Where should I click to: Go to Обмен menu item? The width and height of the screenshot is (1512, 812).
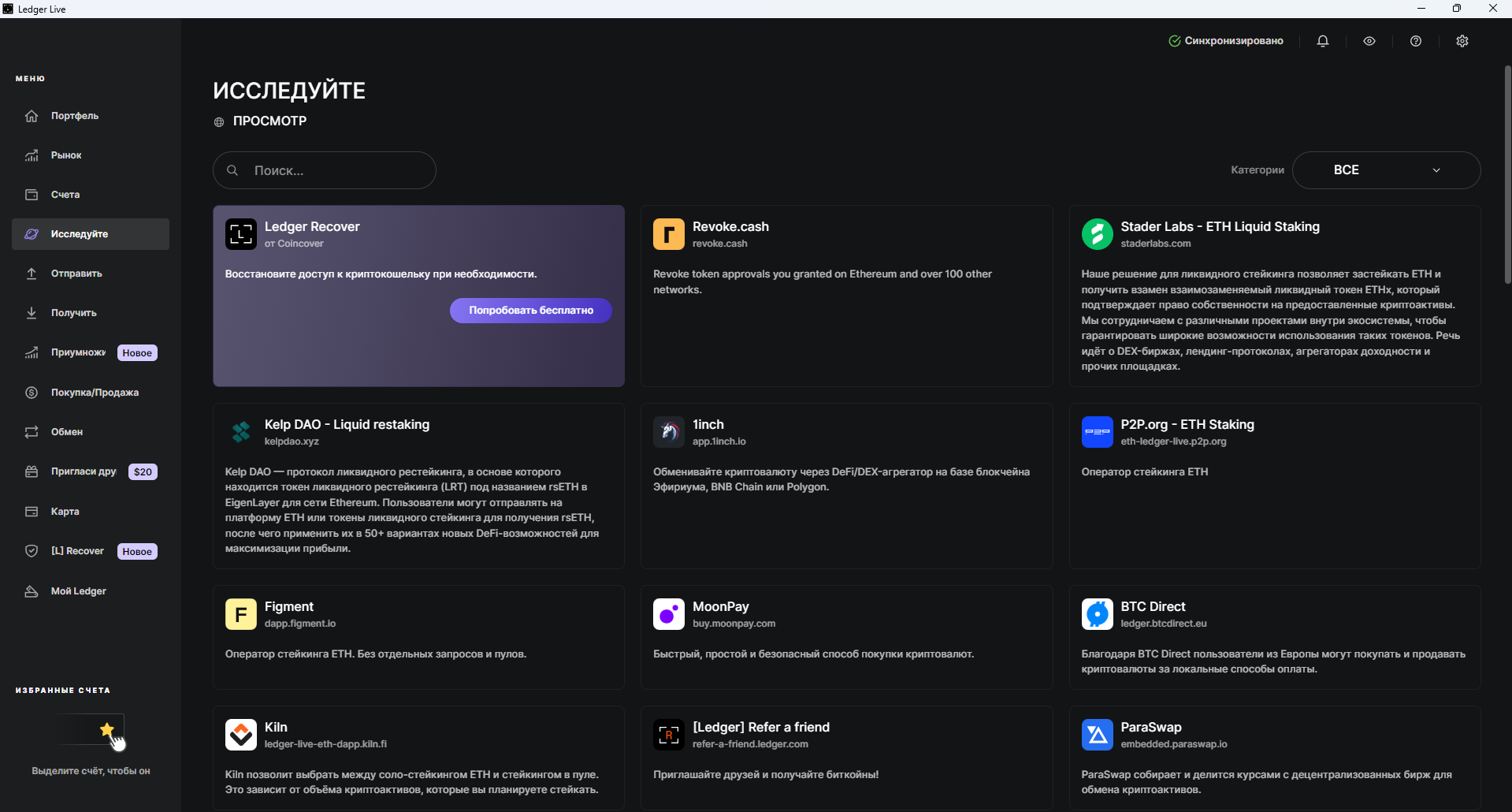pos(91,432)
